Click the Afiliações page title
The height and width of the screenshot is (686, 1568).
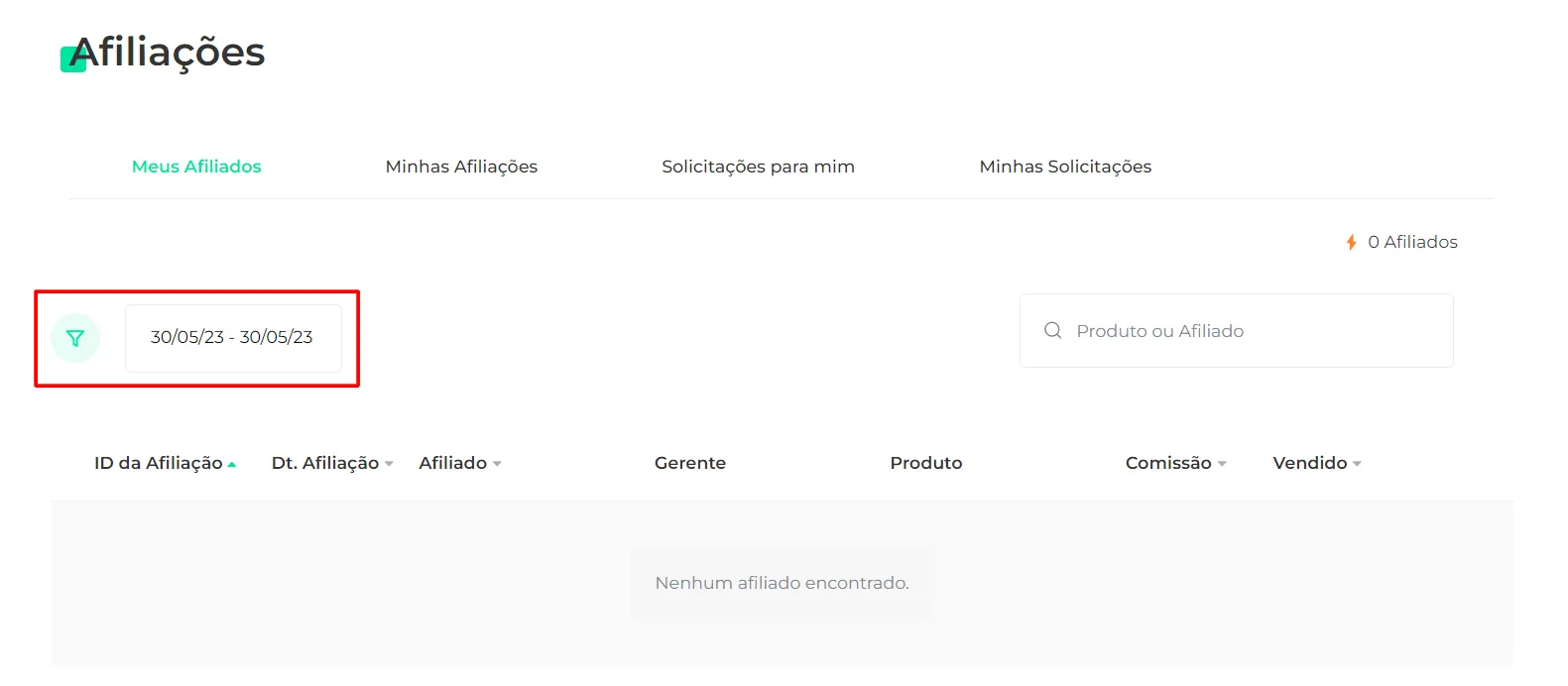click(168, 53)
